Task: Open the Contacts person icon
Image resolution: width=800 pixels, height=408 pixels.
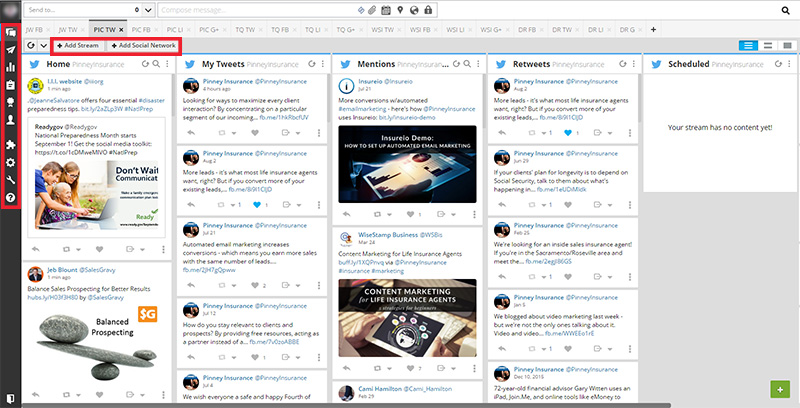Action: click(x=10, y=120)
